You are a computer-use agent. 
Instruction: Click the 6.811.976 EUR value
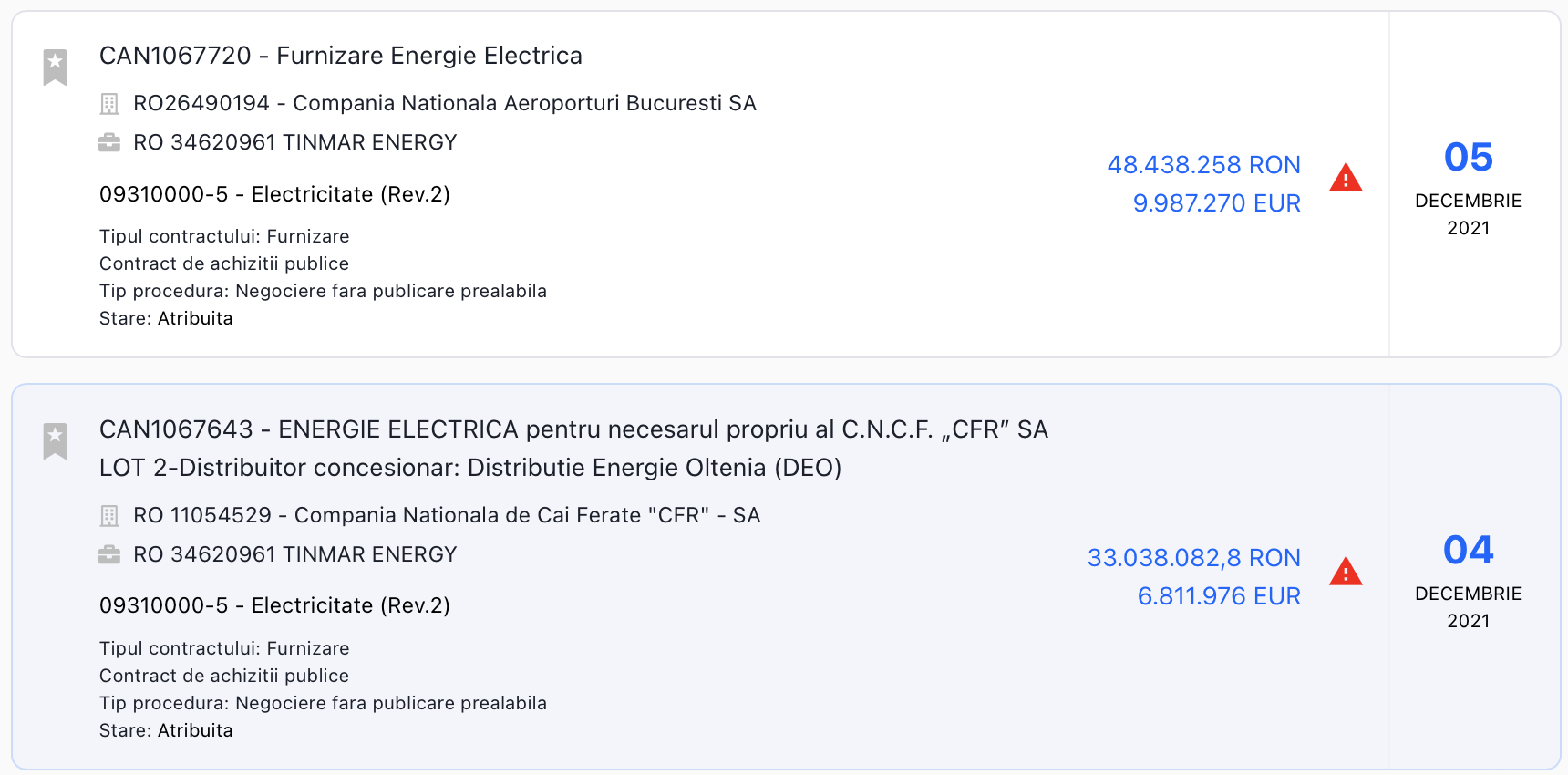(1219, 596)
